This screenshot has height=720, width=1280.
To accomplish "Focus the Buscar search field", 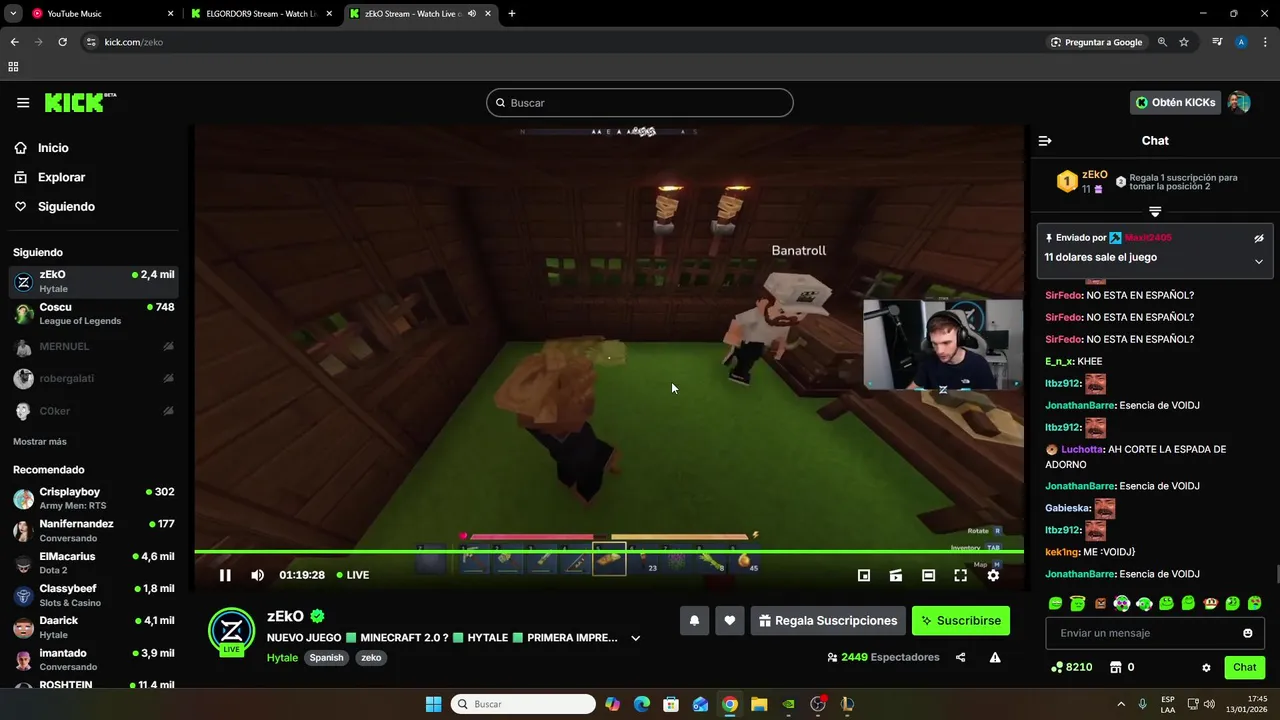I will point(640,103).
